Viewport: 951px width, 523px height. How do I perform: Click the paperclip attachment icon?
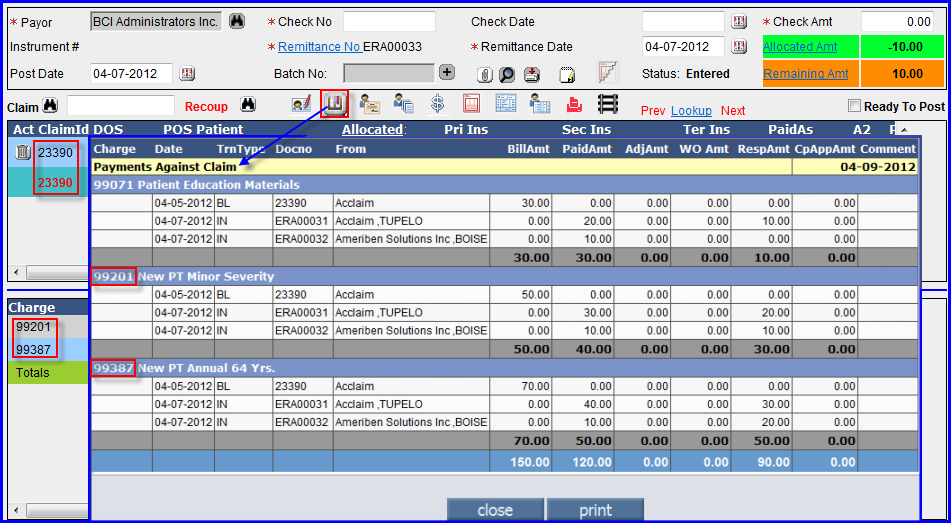click(484, 75)
